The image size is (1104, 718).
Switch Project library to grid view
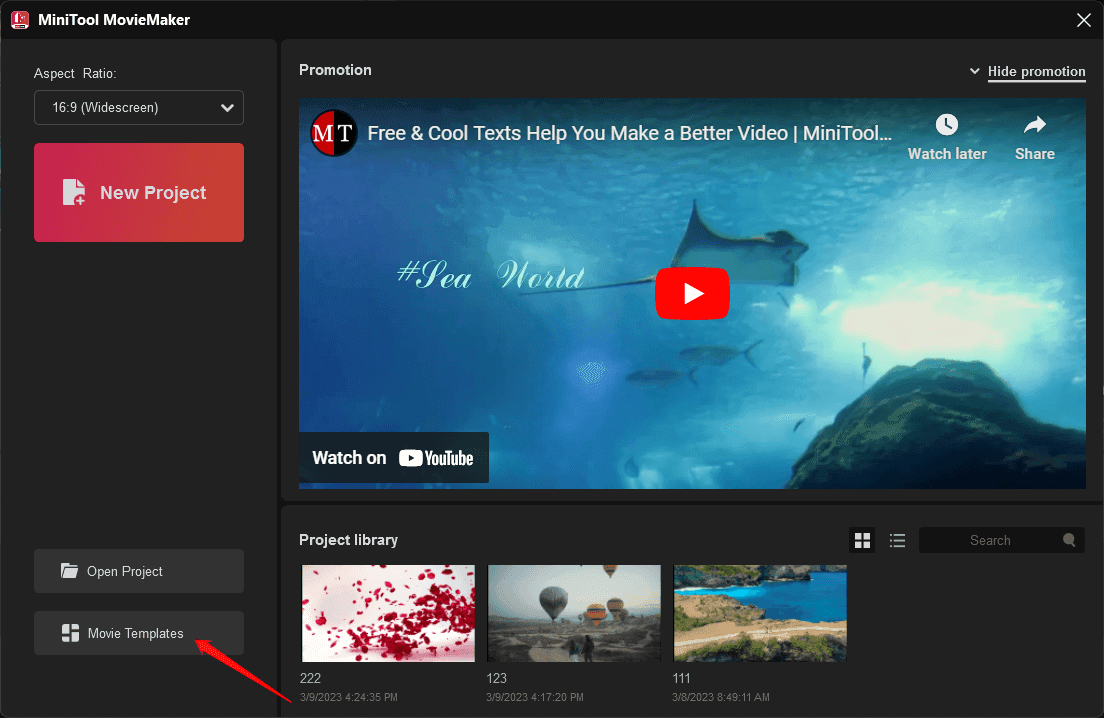862,539
